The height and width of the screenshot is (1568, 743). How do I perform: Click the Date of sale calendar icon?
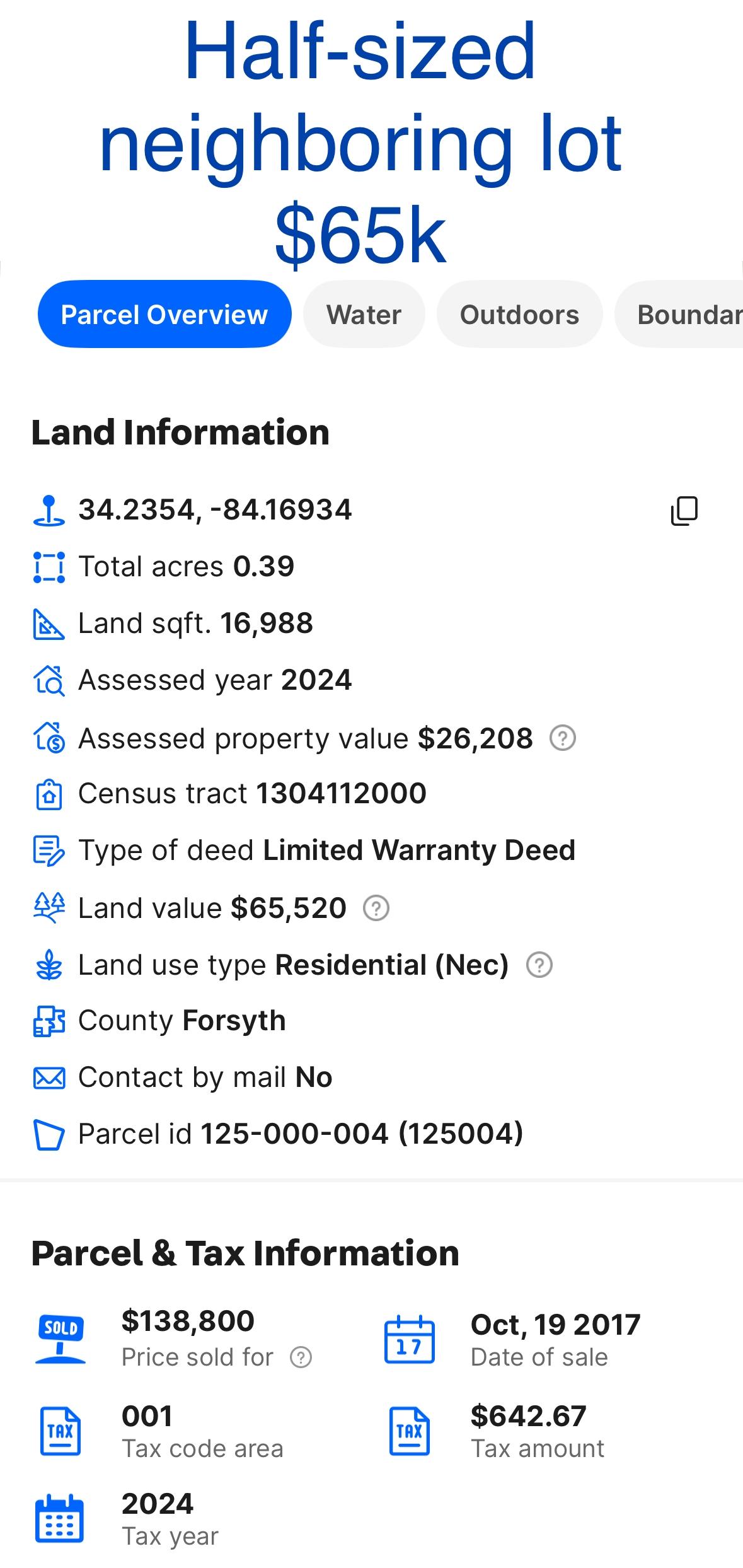click(410, 1340)
